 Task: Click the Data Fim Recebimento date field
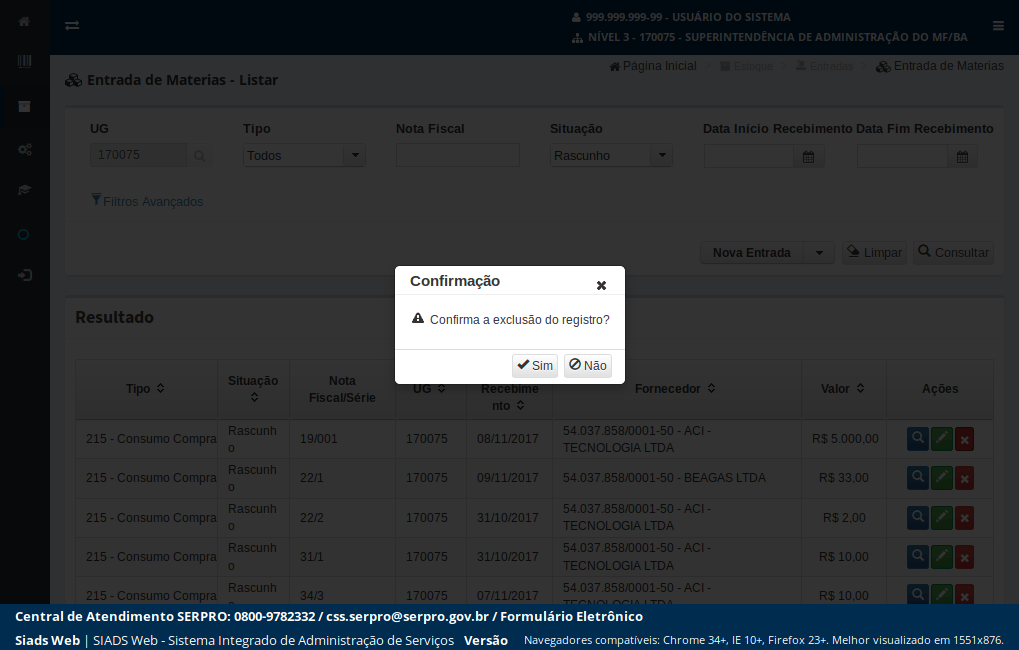(903, 157)
